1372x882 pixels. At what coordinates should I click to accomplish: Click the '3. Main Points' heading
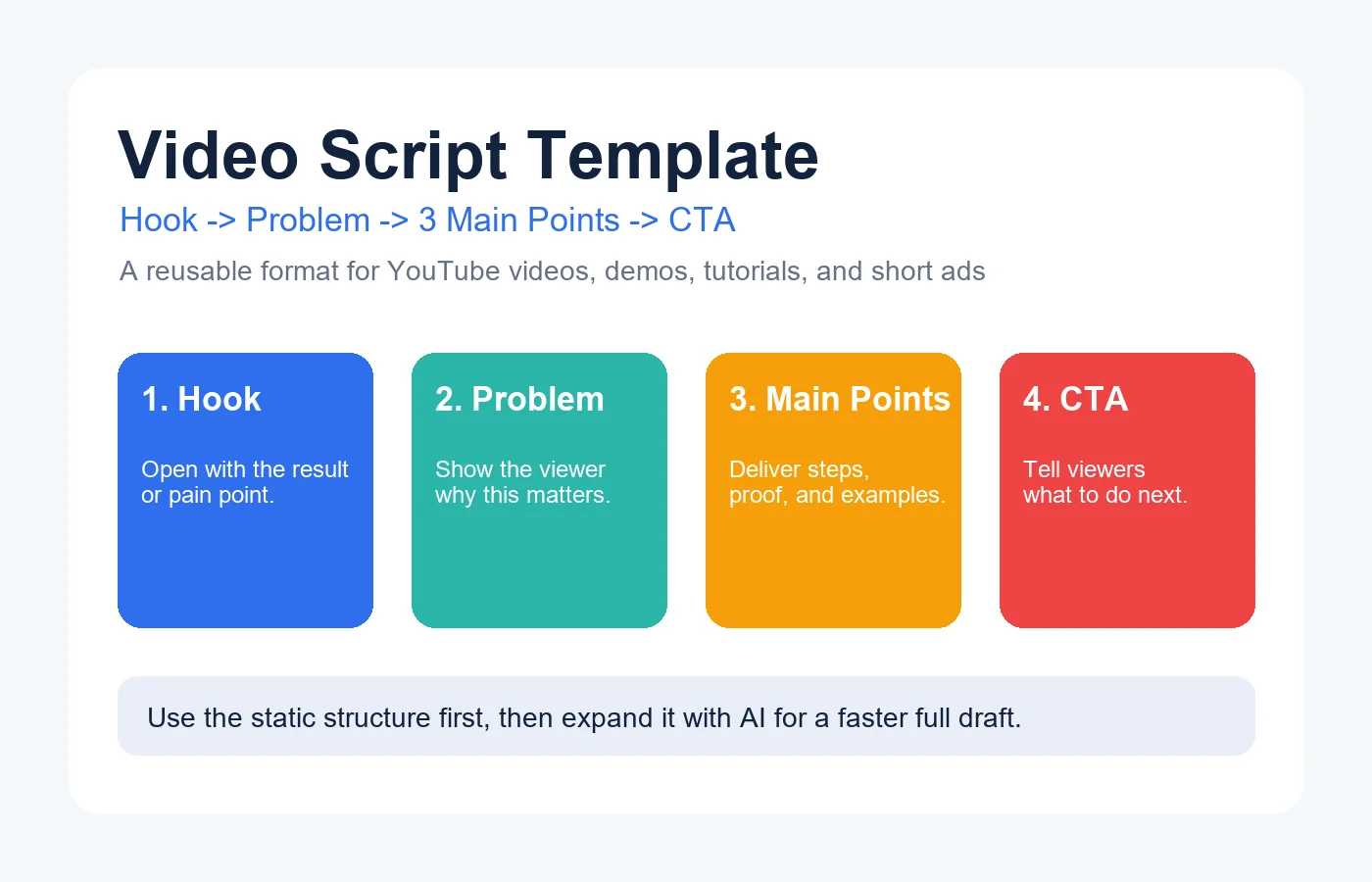(x=840, y=400)
